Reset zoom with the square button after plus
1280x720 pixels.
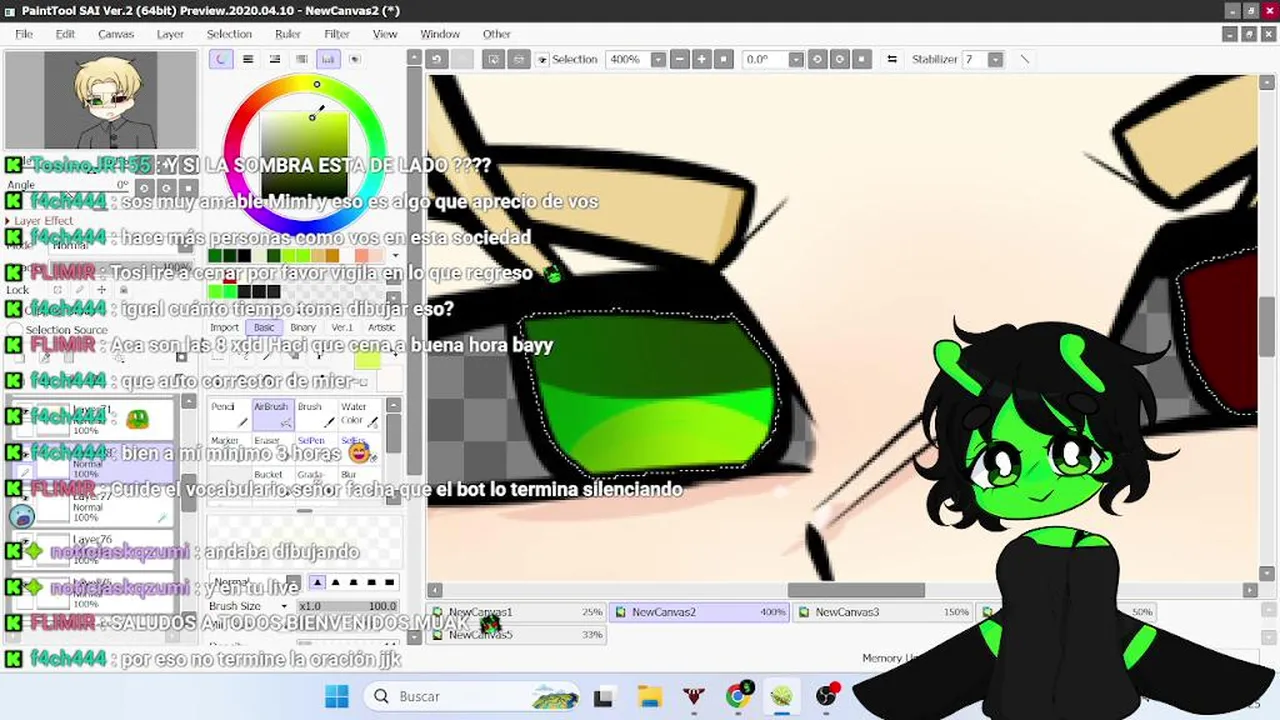click(x=724, y=59)
